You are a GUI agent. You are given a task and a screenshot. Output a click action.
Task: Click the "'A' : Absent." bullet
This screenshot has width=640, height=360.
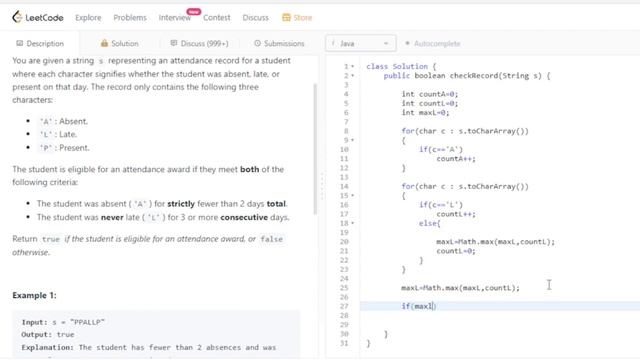63,121
